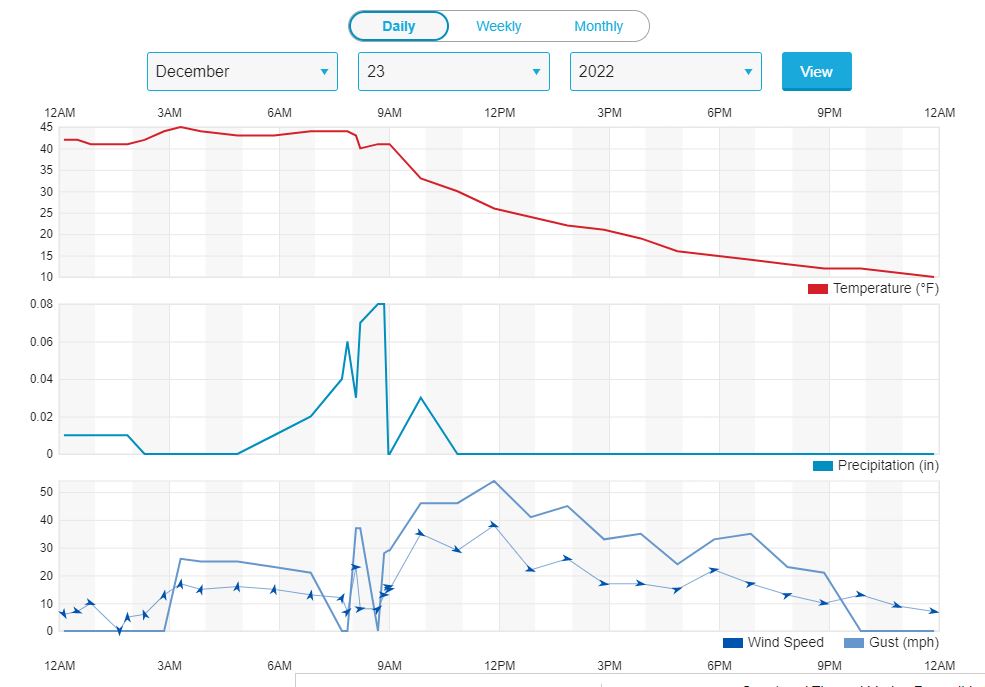Click the 3AM label on bottom axis
Screen dimensions: 985x687
169,666
